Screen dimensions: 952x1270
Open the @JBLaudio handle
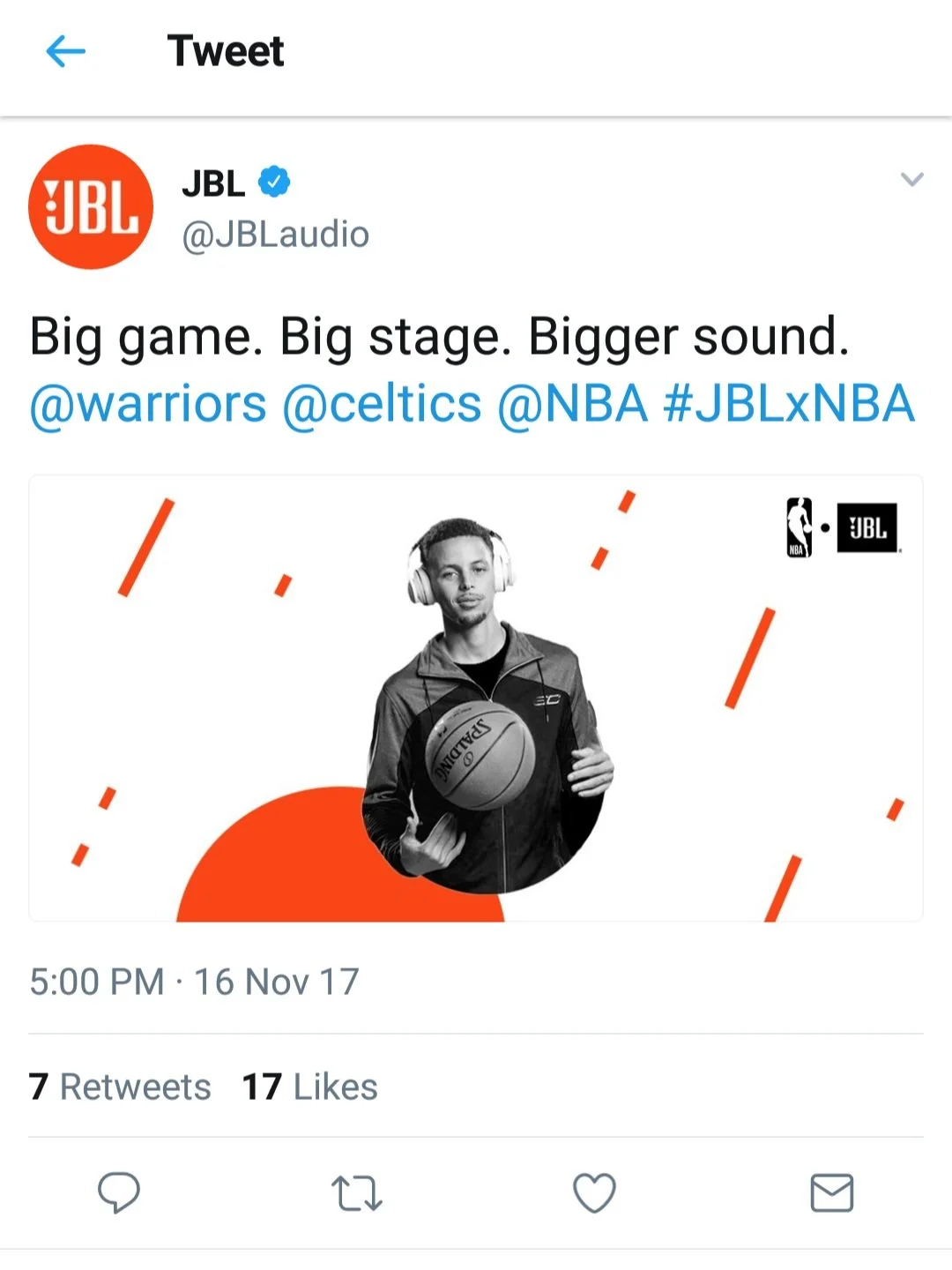275,235
